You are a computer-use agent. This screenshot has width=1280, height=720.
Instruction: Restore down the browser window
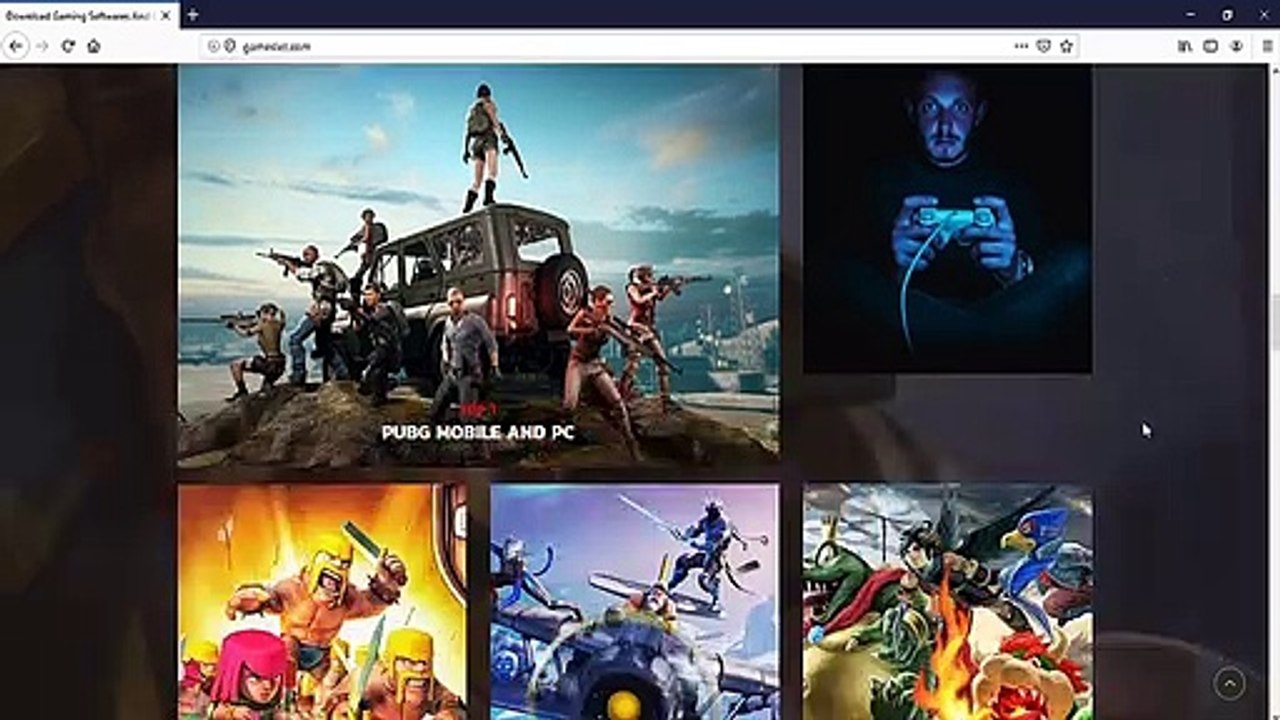click(1227, 15)
